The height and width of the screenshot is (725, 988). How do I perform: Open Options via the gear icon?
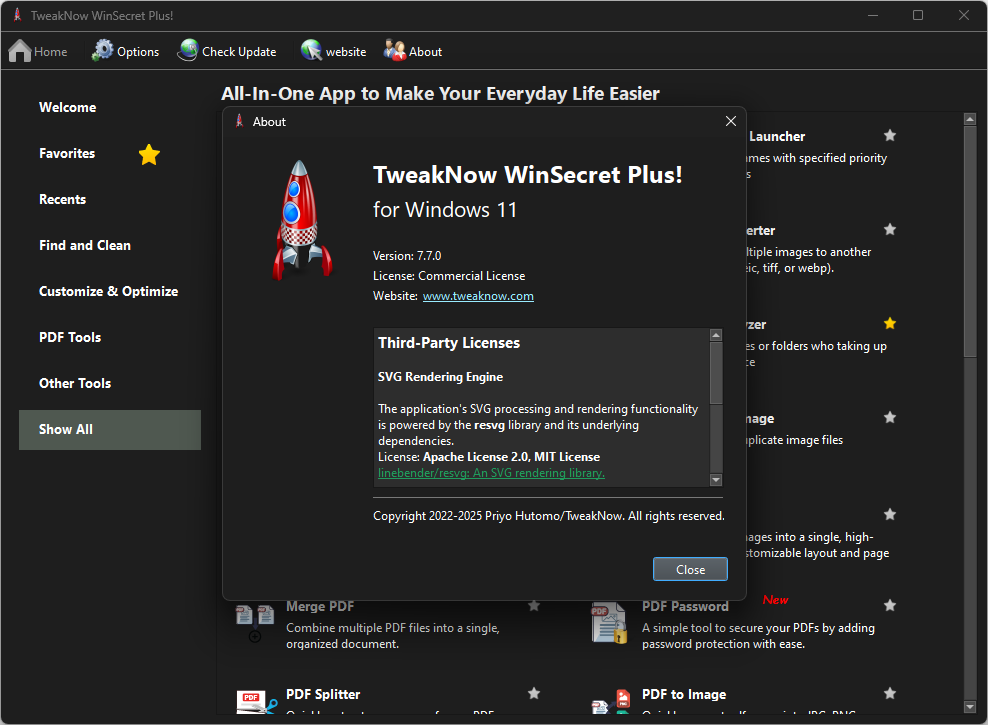click(x=103, y=50)
